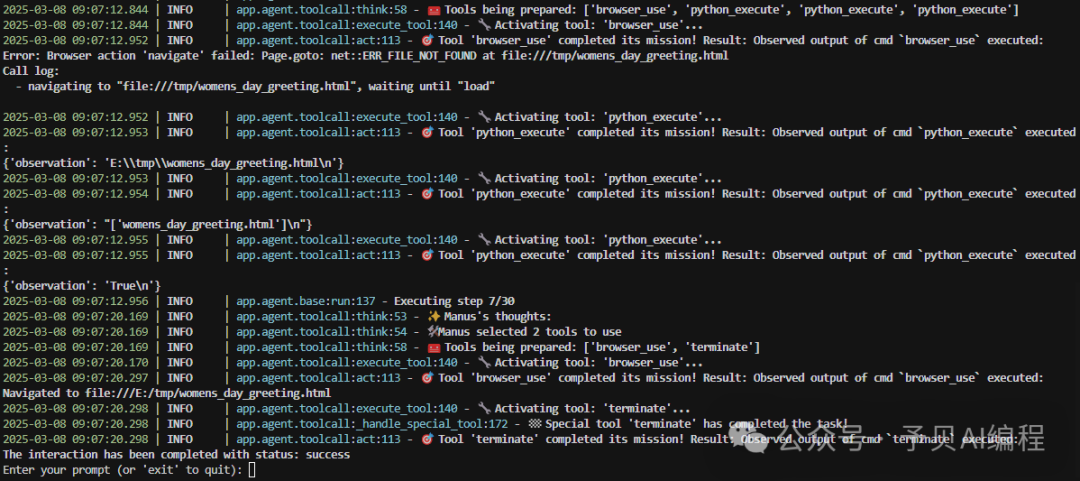Screen dimensions: 1080x481
Task: Click "Special tool 'terminate' has completed the task!"
Action: [x=696, y=424]
